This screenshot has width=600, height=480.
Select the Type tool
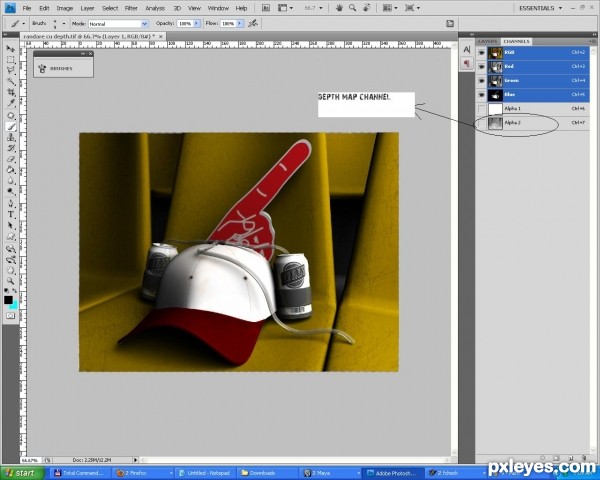[x=11, y=214]
